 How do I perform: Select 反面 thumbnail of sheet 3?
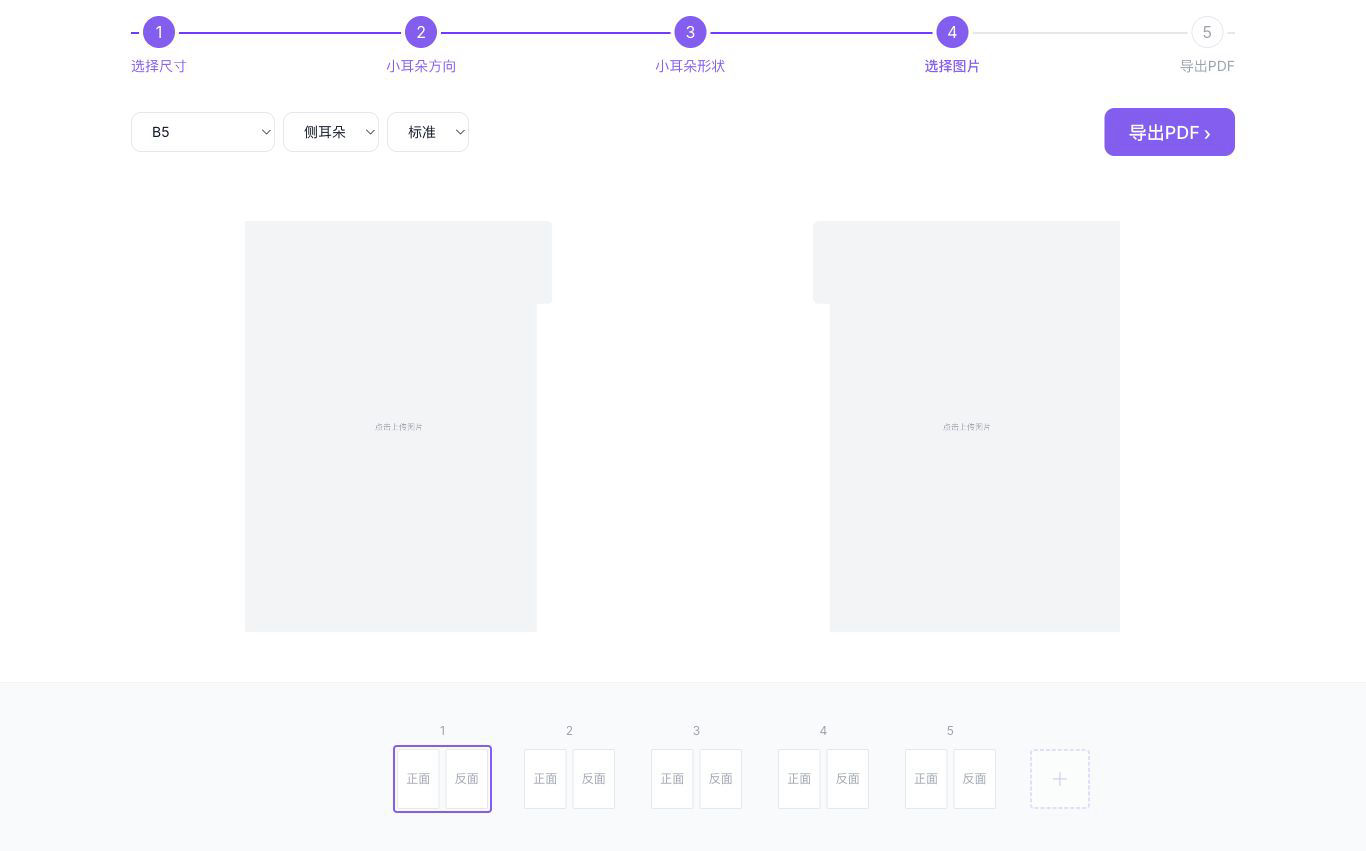721,779
